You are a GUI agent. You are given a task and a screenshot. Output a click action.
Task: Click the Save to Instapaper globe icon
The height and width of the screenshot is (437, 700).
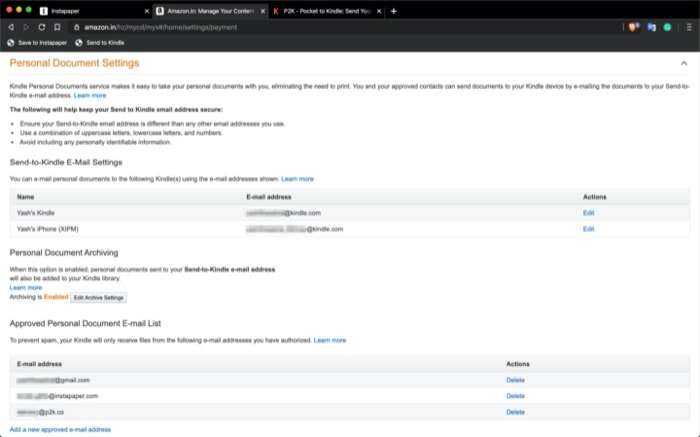click(x=11, y=43)
